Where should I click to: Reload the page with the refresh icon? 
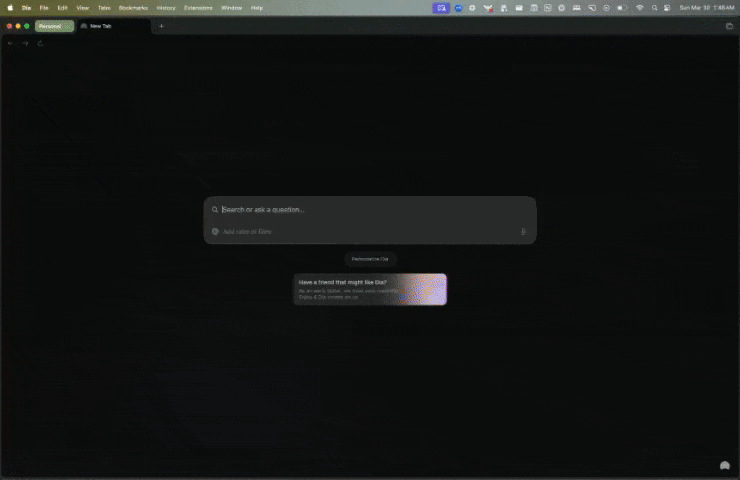click(x=40, y=43)
